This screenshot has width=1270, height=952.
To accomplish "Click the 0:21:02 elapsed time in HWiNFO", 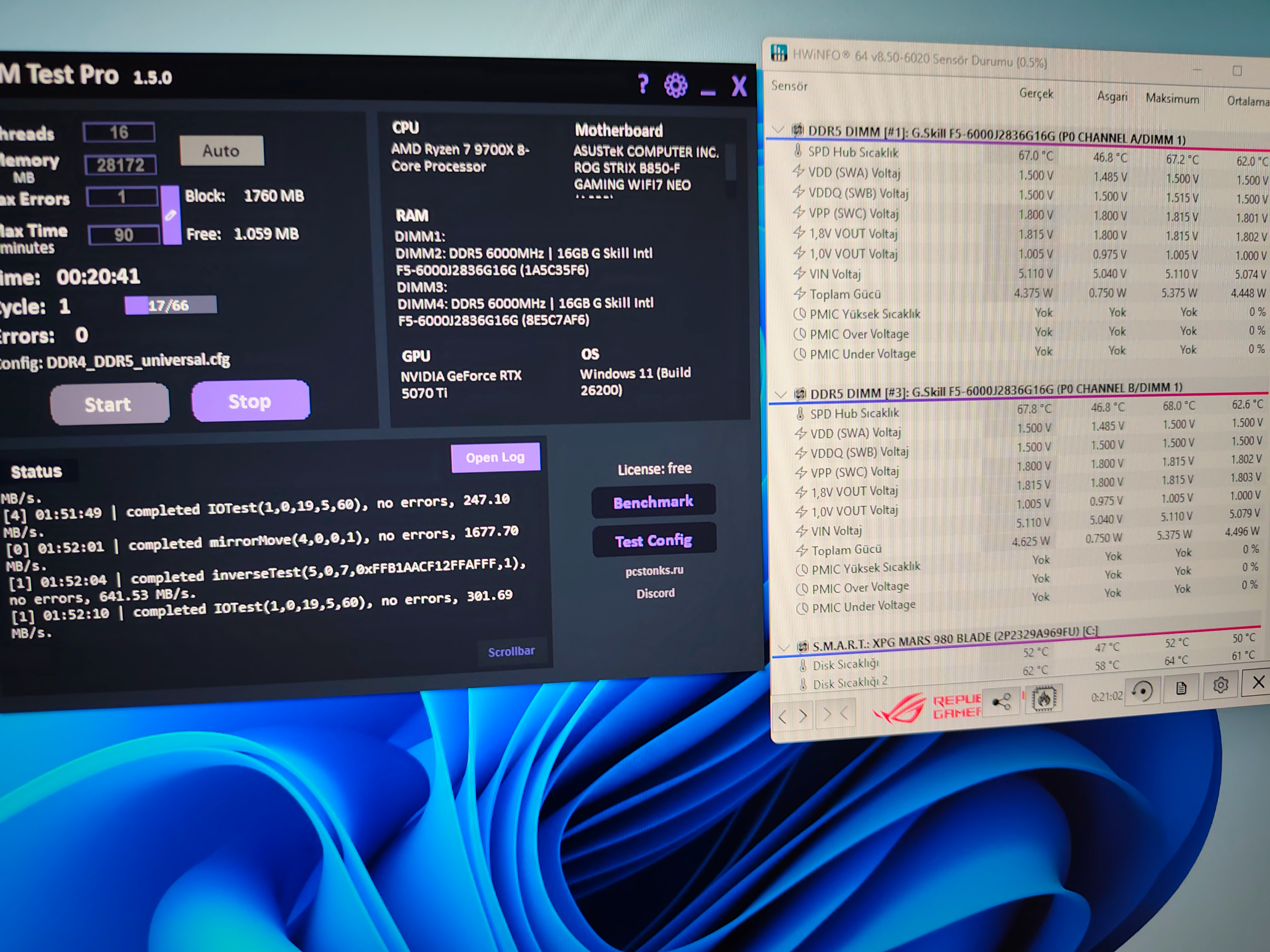I will [1106, 696].
